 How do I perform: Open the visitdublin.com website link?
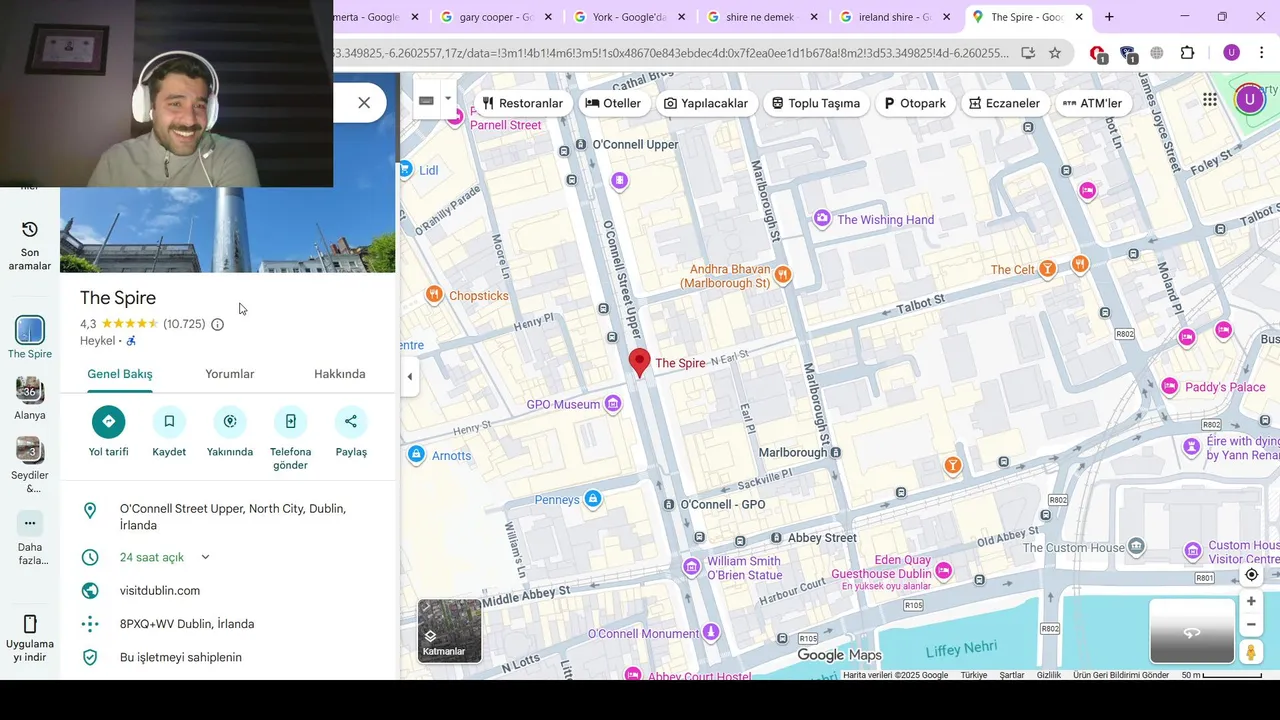coord(160,591)
